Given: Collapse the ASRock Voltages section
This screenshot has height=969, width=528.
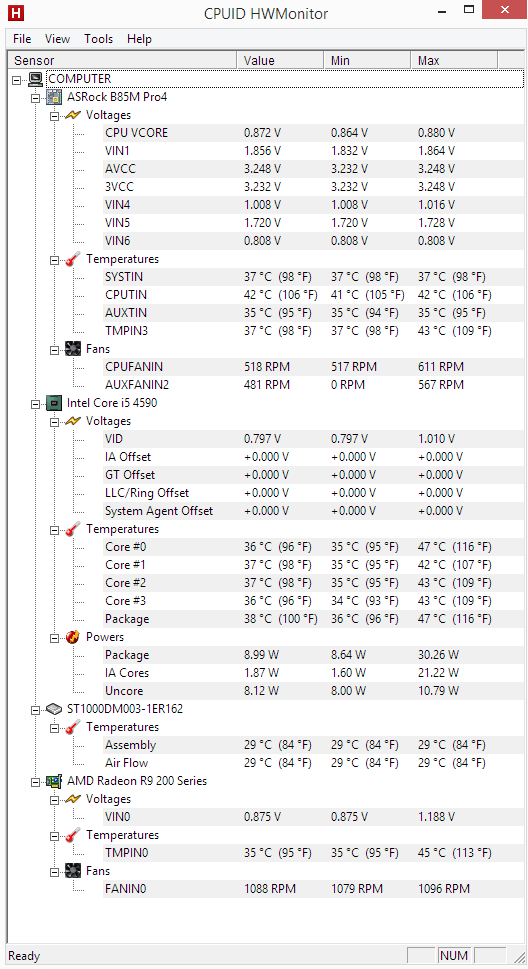Looking at the screenshot, I should point(54,116).
